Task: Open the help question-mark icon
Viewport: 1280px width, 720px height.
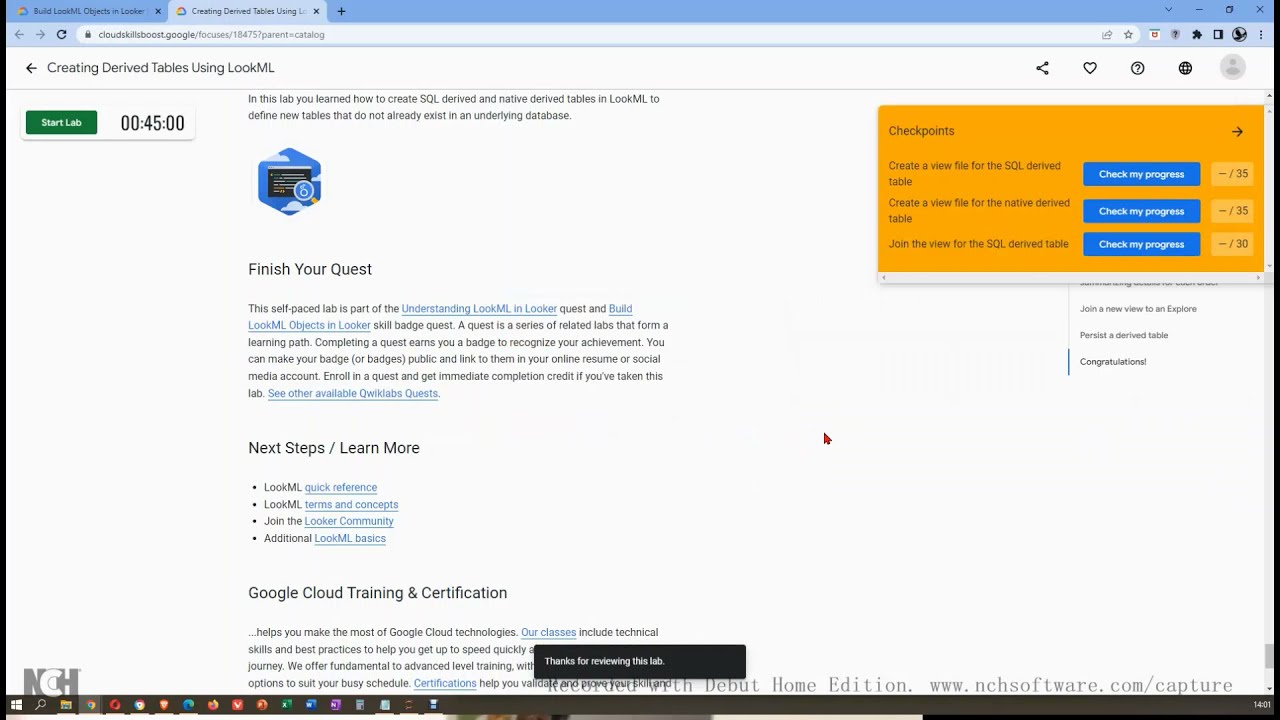Action: point(1137,68)
